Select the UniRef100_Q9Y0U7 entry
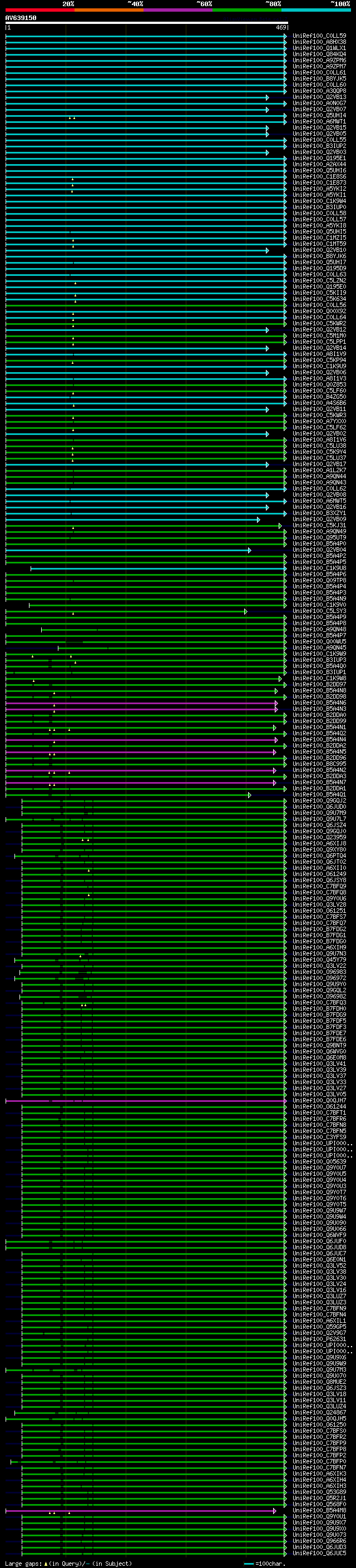This screenshot has width=356, height=1568. pos(319,1168)
